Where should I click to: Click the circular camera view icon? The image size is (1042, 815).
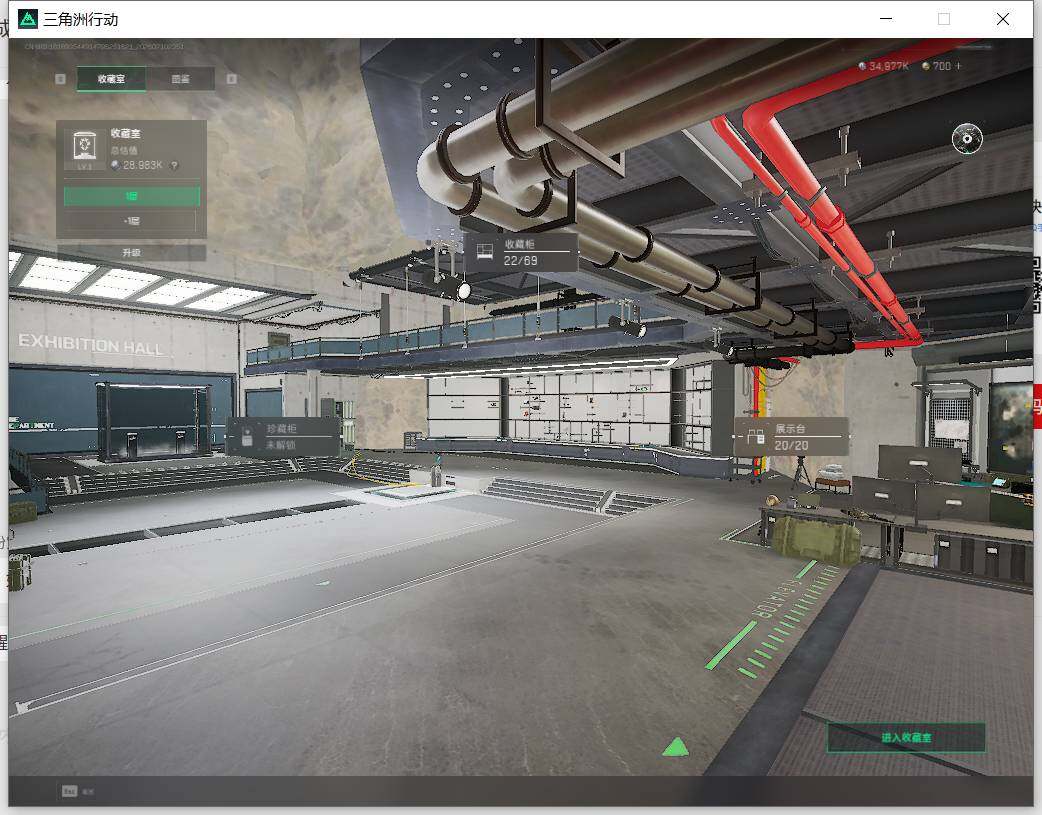[x=967, y=138]
